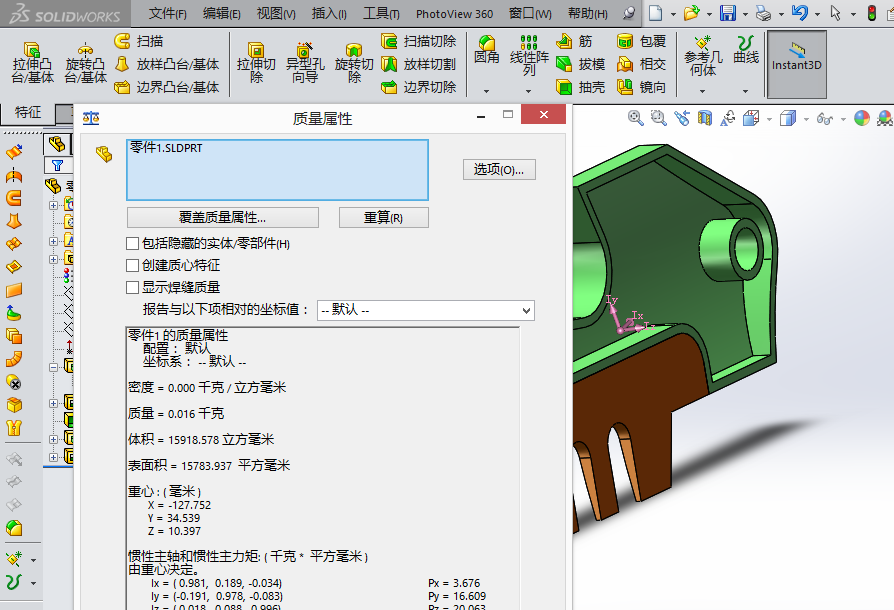The height and width of the screenshot is (610, 894).
Task: Open the 插入 menu
Action: [x=329, y=14]
